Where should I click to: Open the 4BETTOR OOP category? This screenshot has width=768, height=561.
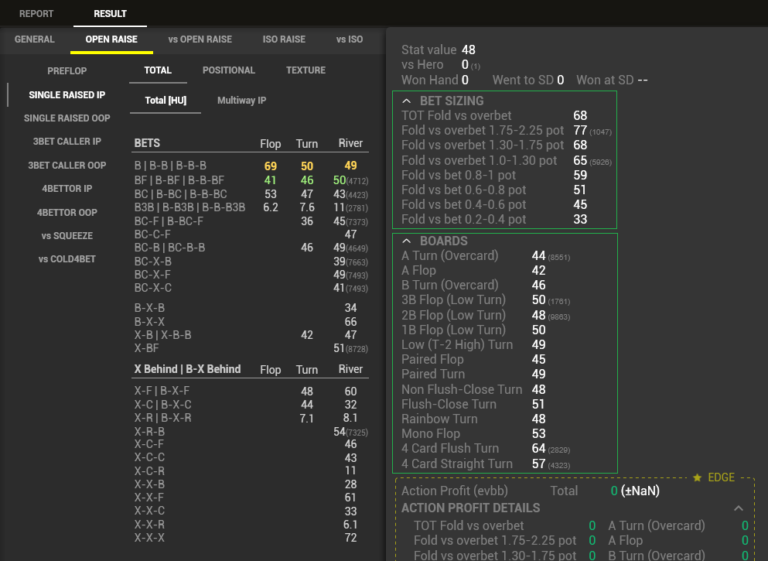[67, 212]
